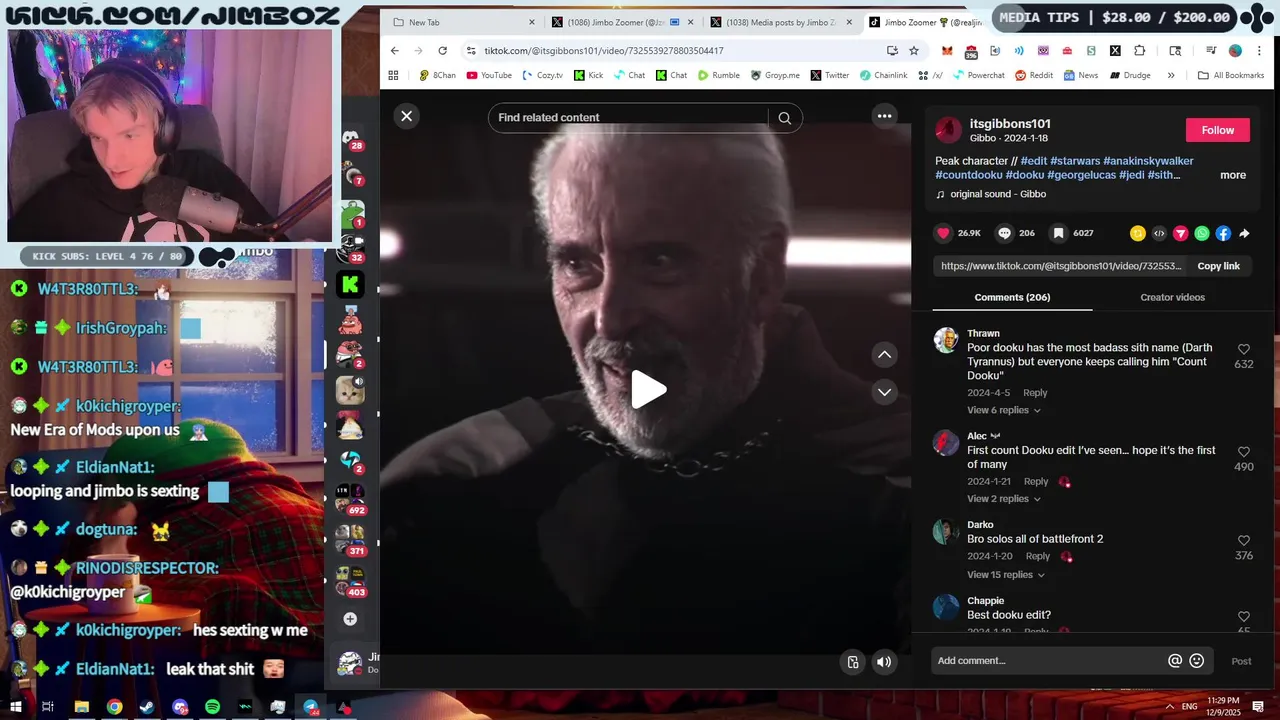Mute the video with the speaker icon
This screenshot has height=720, width=1280.
click(884, 661)
